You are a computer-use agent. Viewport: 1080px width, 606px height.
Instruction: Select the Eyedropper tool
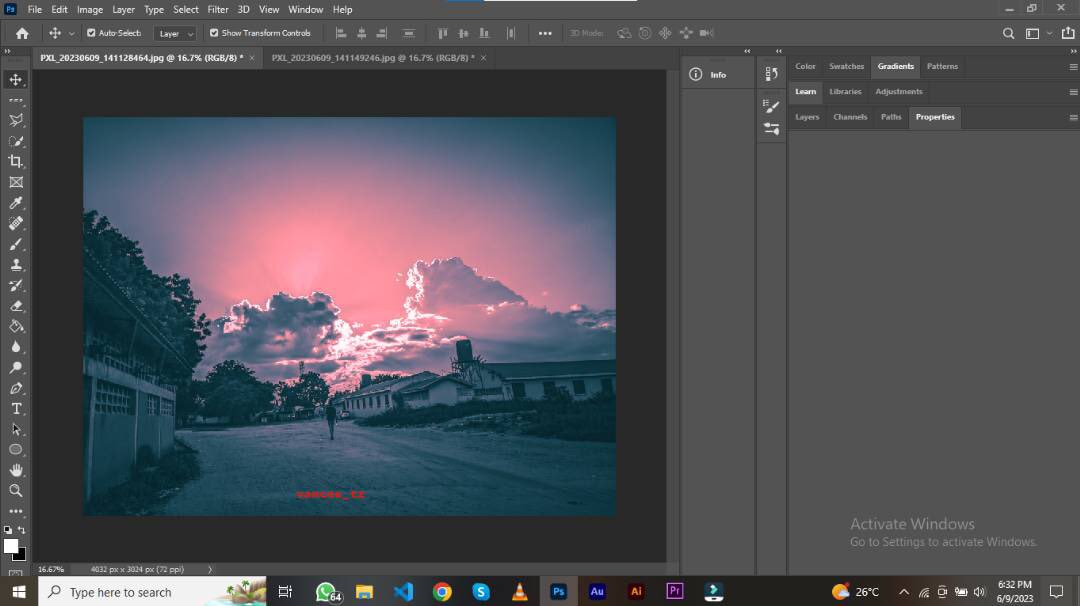click(x=15, y=202)
